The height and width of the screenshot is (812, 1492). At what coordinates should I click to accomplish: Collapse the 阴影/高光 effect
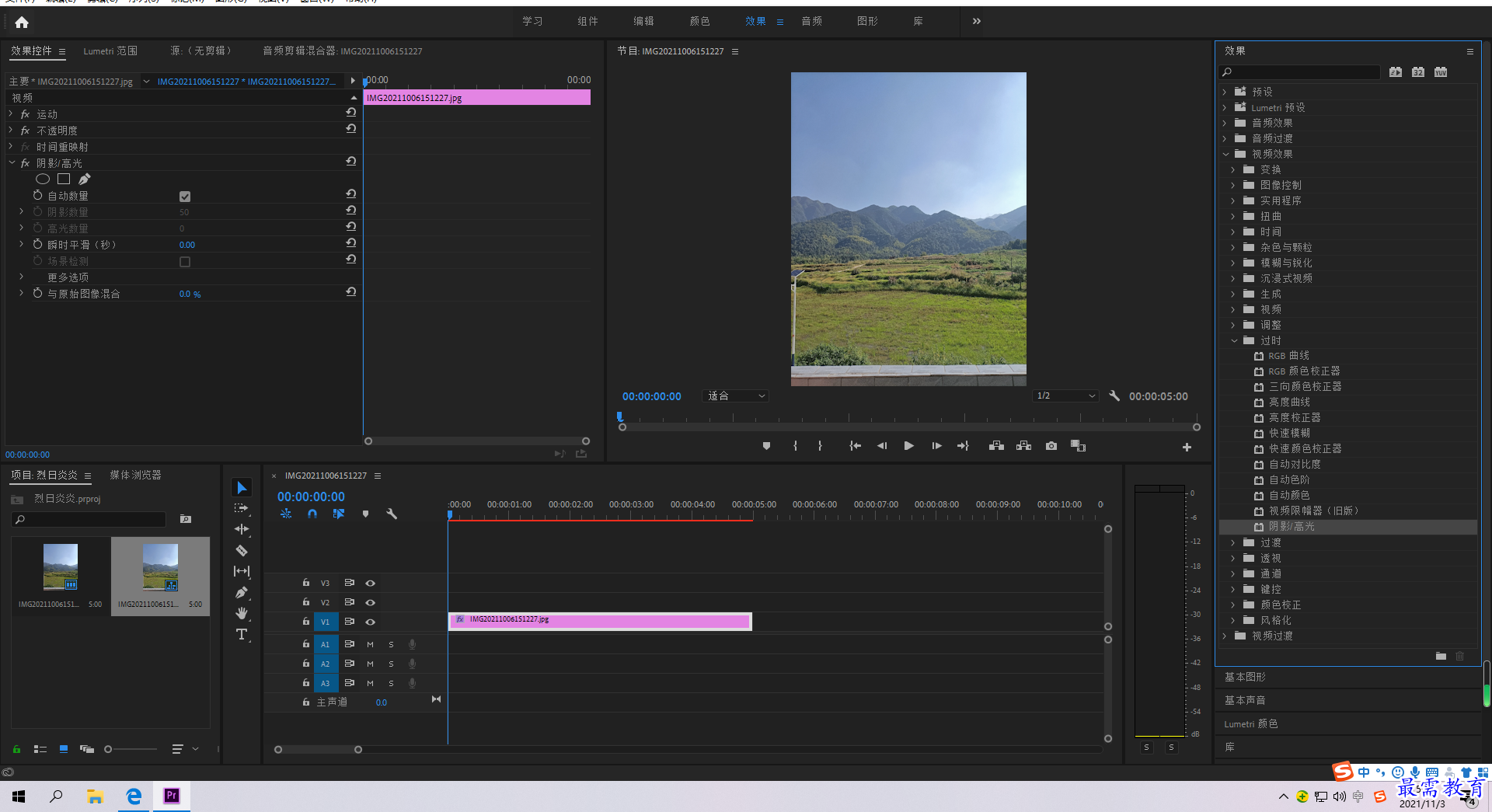[x=12, y=162]
